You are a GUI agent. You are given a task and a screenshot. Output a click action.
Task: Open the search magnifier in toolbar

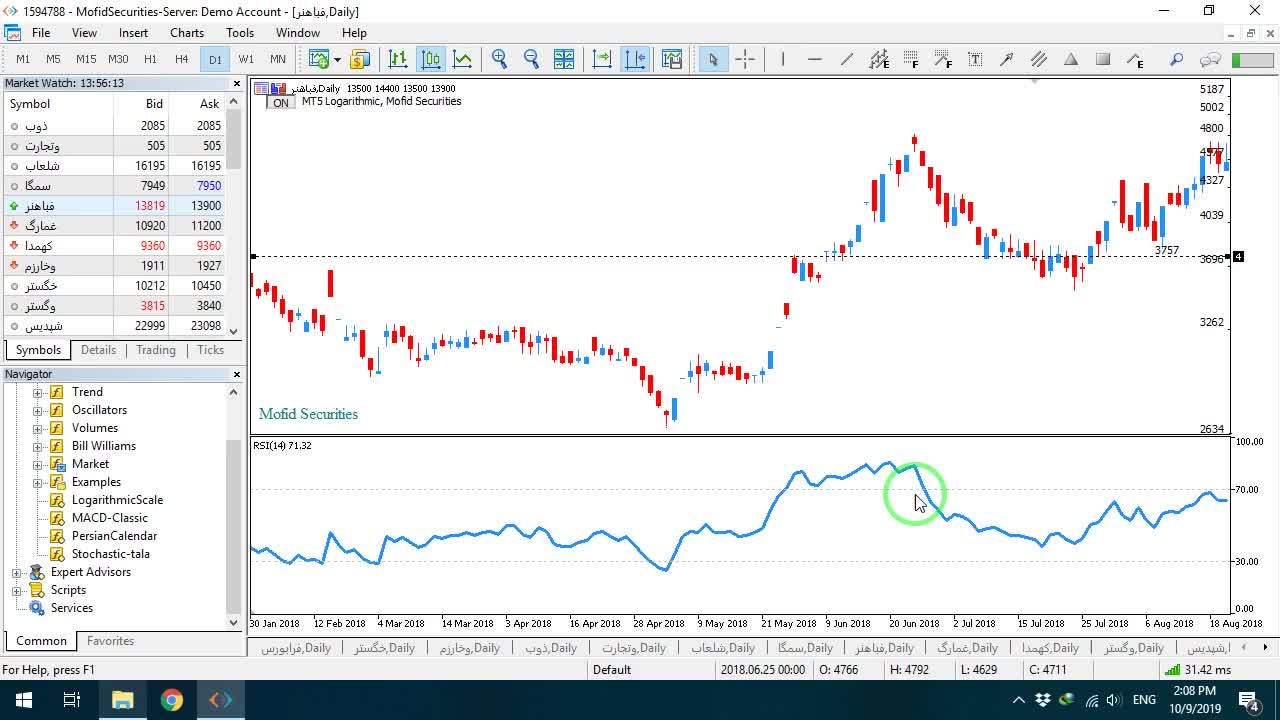1177,60
